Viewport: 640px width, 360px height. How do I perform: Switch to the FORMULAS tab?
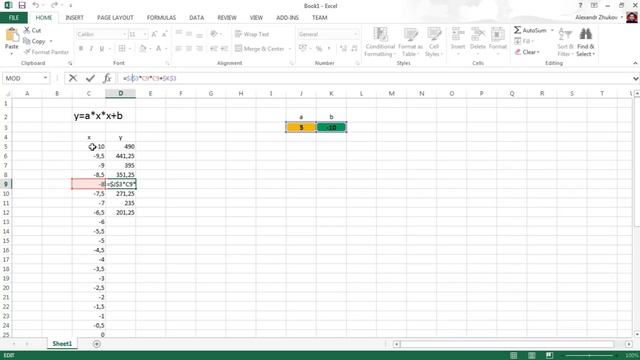tap(161, 18)
